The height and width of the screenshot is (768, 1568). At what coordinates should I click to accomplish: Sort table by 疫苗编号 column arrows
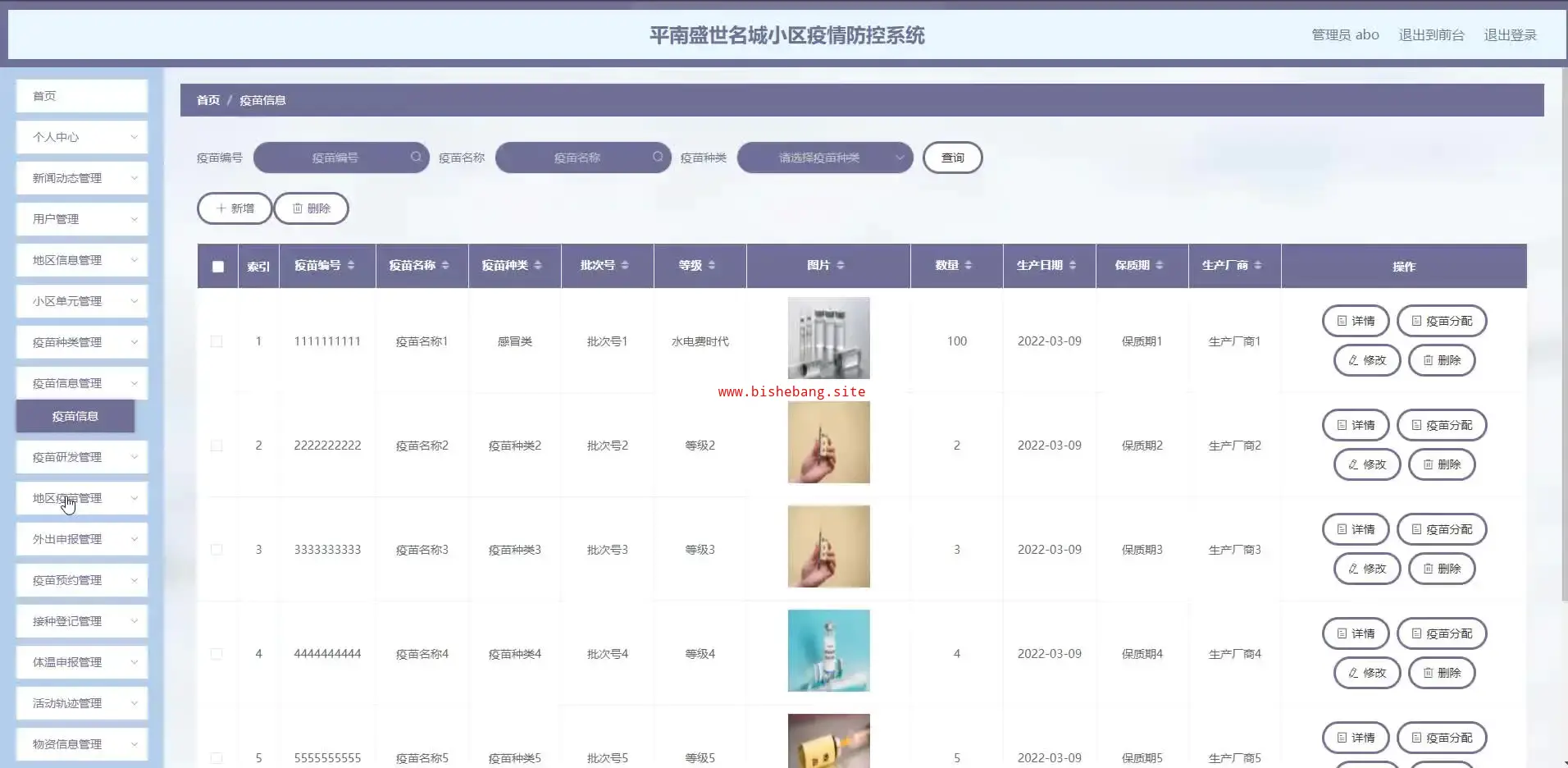pyautogui.click(x=351, y=265)
